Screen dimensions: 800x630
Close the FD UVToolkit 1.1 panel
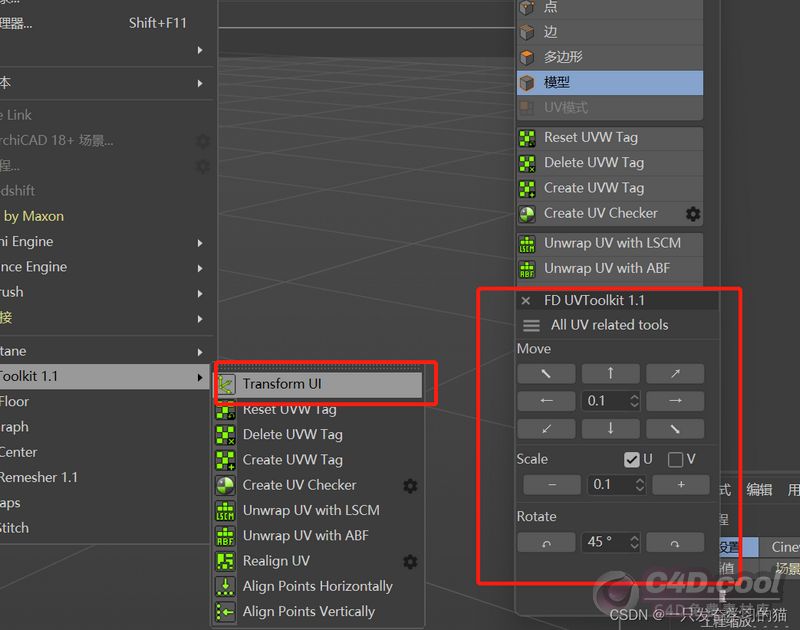(526, 300)
